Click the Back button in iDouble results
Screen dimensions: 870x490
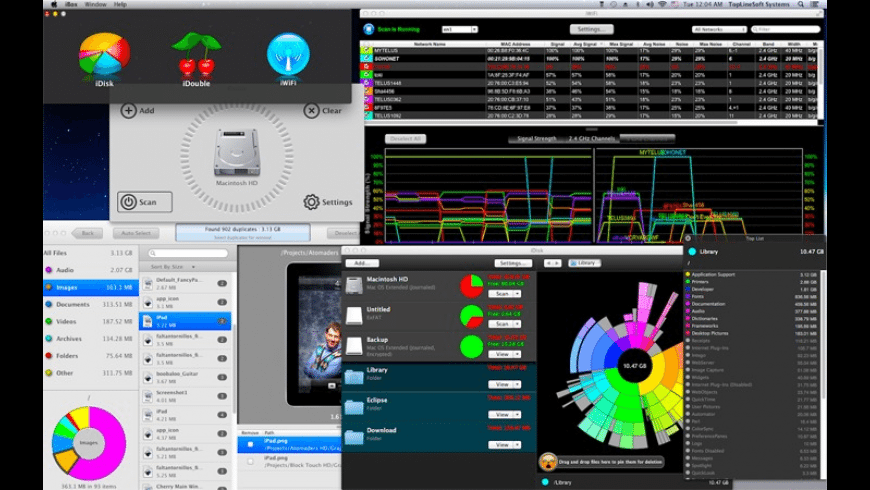87,233
